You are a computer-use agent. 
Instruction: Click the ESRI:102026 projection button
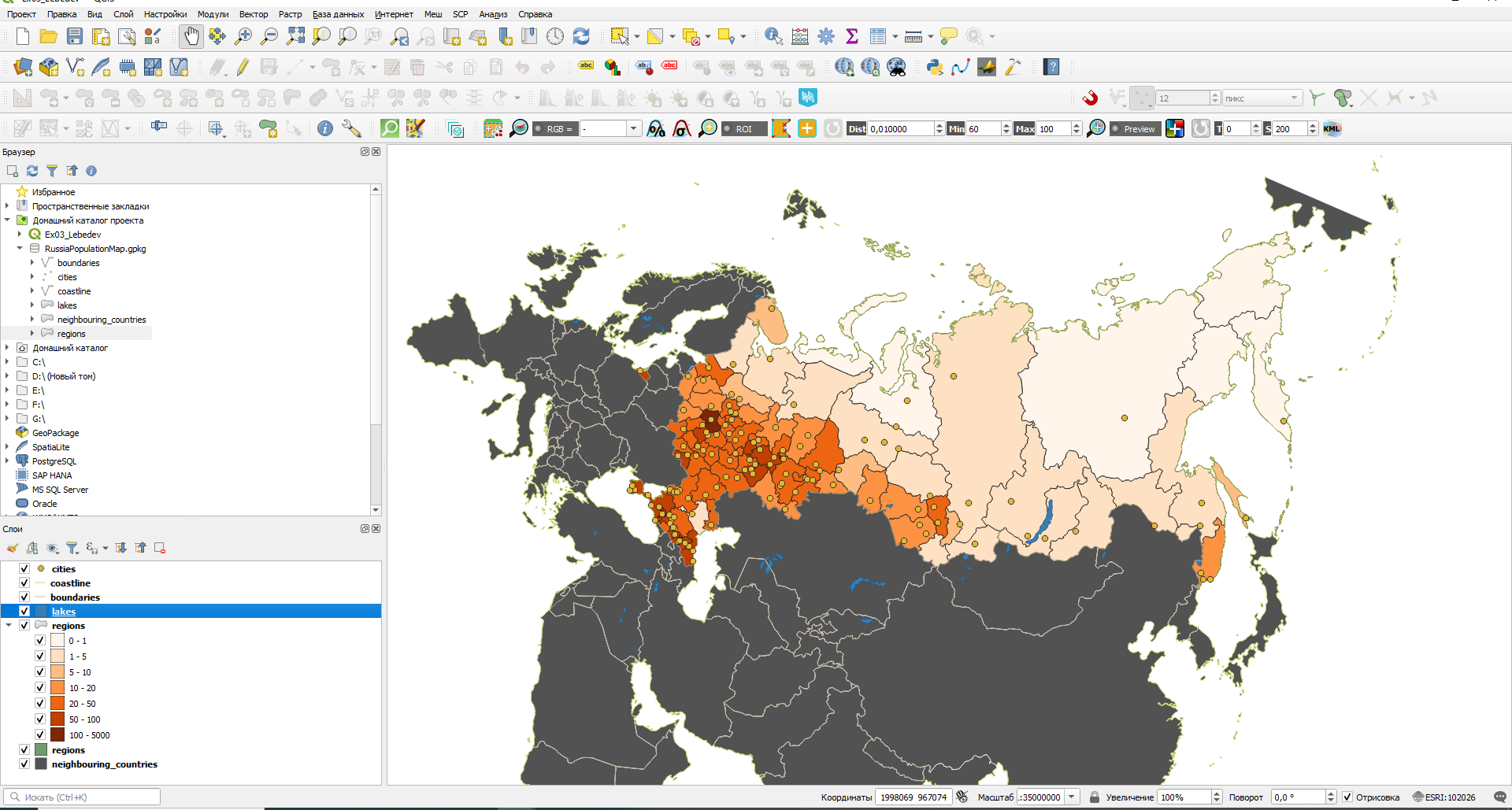coord(1444,797)
